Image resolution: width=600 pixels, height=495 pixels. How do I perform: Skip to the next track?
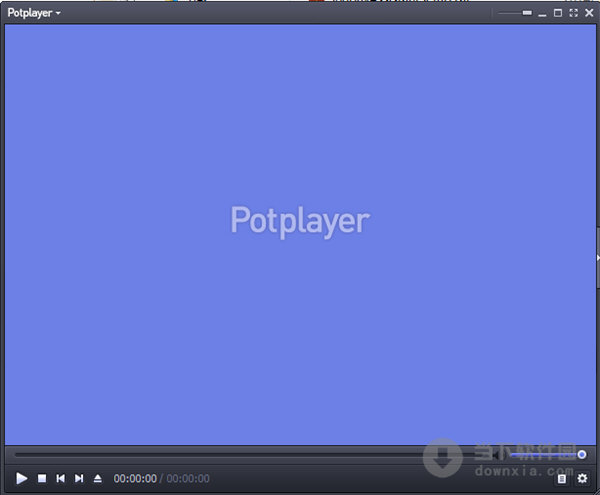(79, 478)
